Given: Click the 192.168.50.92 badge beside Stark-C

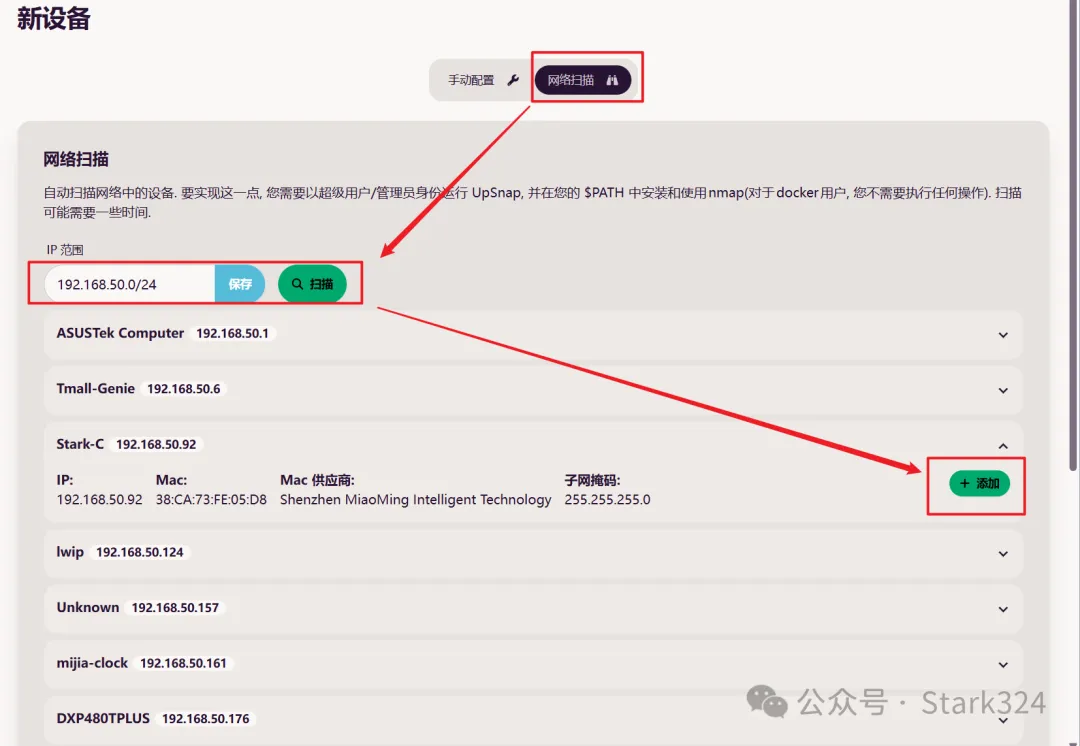Looking at the screenshot, I should (x=156, y=444).
